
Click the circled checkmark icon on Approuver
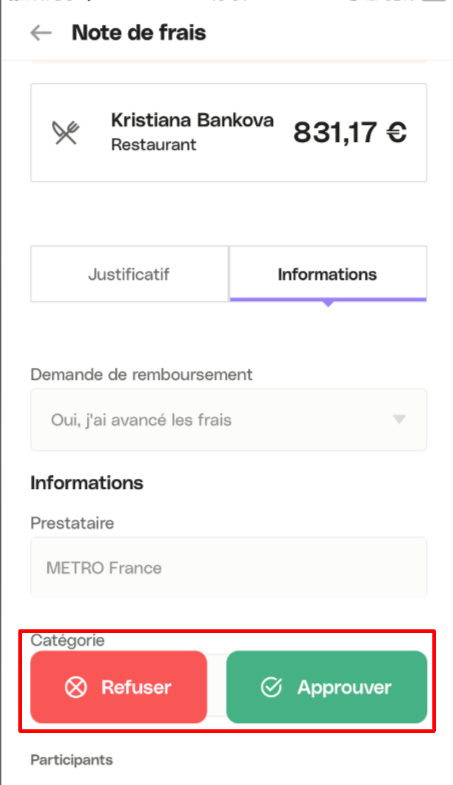[272, 687]
